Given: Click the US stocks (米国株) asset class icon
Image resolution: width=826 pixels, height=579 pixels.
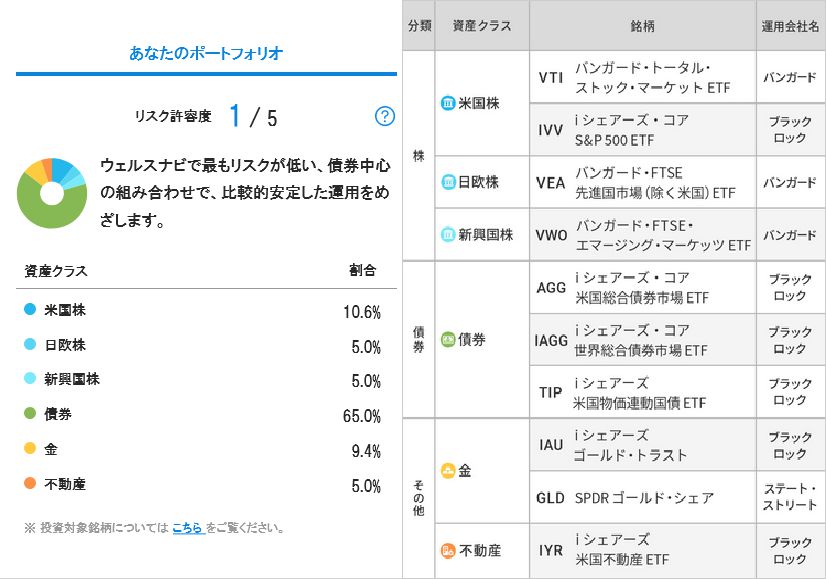Looking at the screenshot, I should point(448,104).
